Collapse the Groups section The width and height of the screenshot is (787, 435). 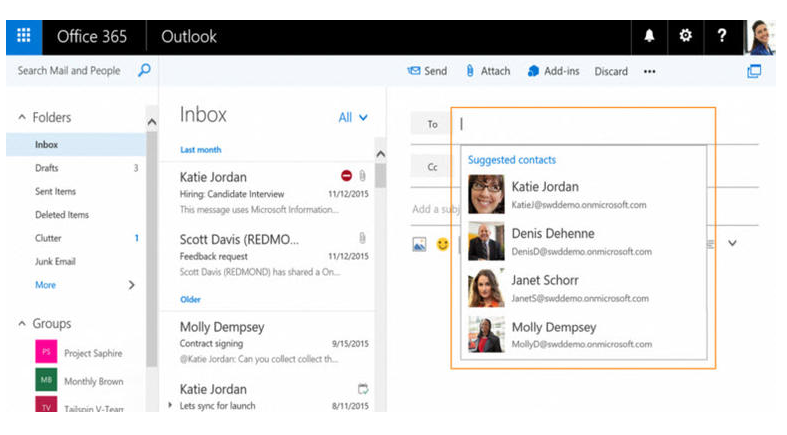pyautogui.click(x=22, y=324)
